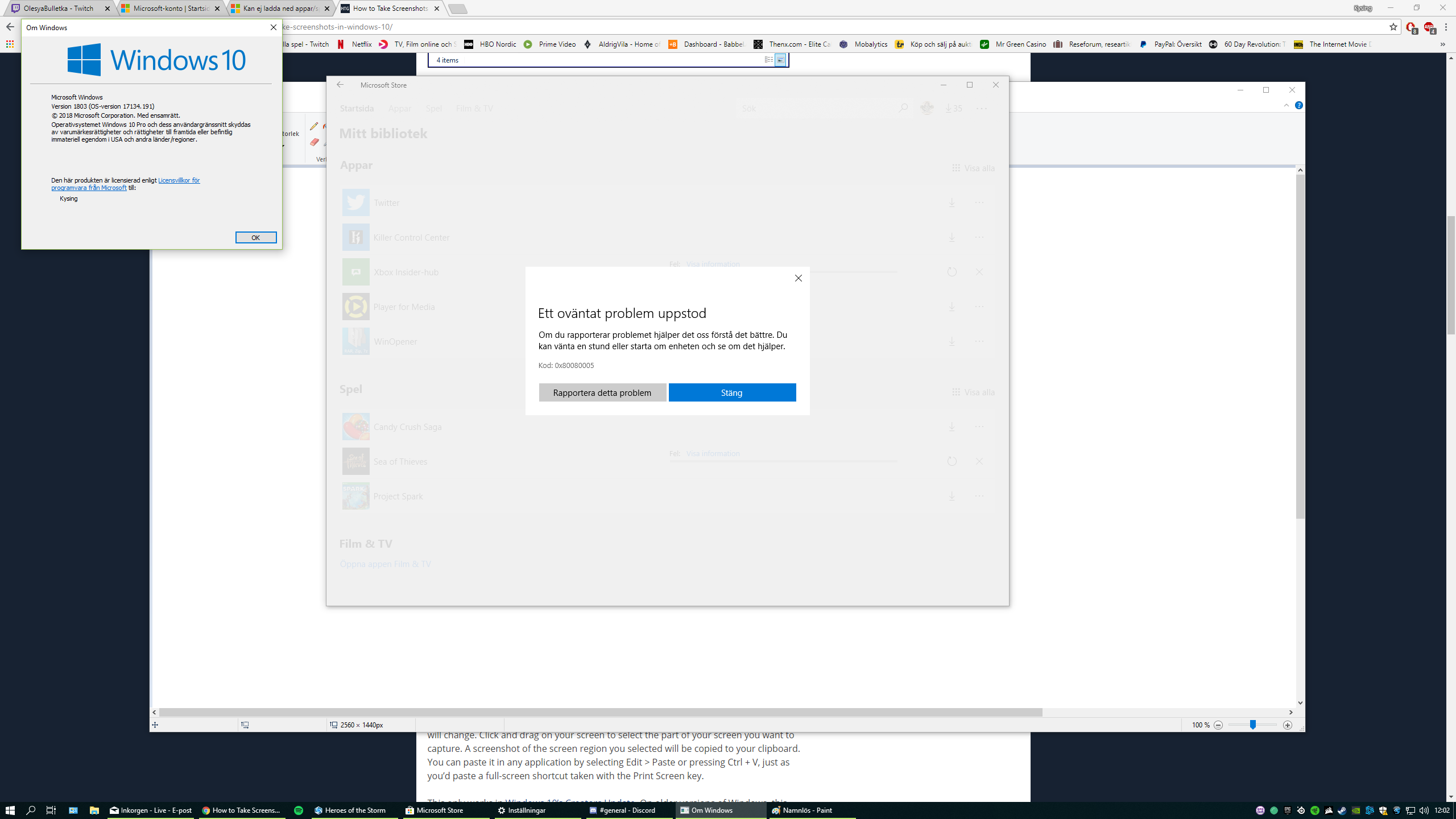Open Spotify from the taskbar
1456x819 pixels.
tap(298, 810)
